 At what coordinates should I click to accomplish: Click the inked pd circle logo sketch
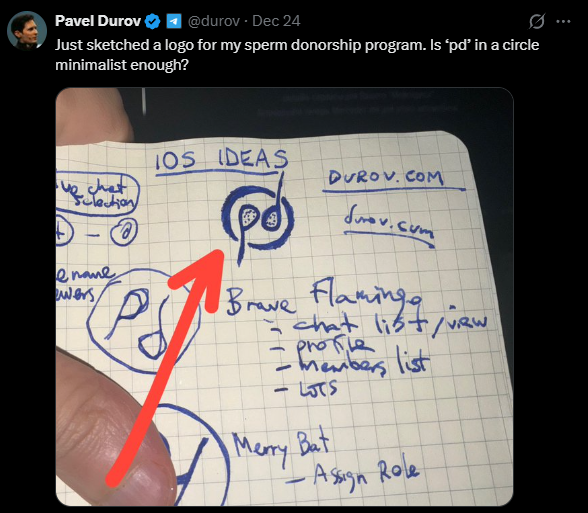258,218
